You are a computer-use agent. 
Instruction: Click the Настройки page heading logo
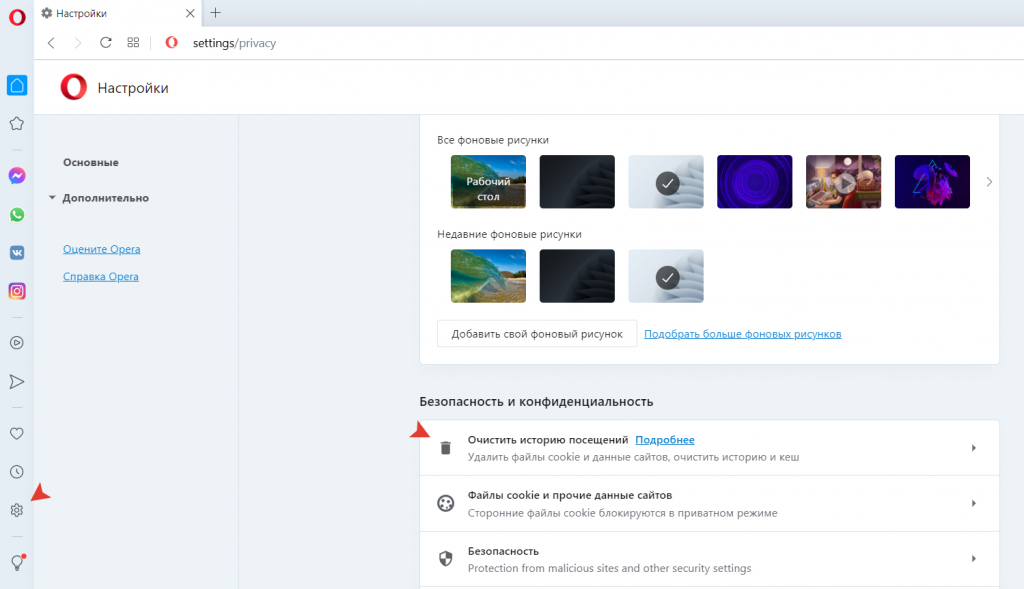[74, 88]
